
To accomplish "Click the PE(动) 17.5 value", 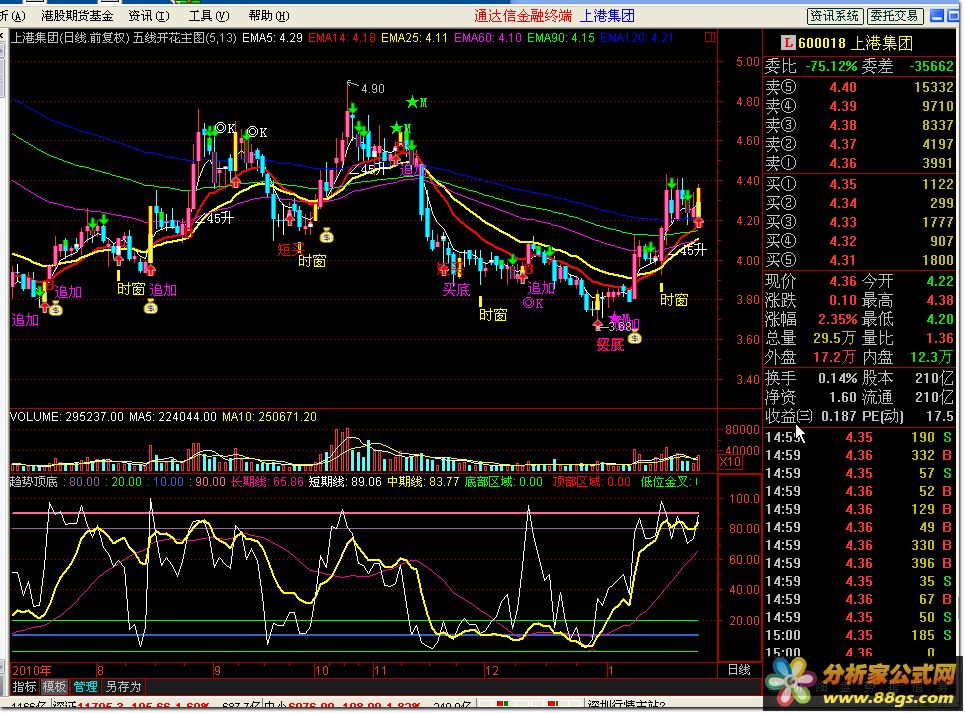I will 940,416.
